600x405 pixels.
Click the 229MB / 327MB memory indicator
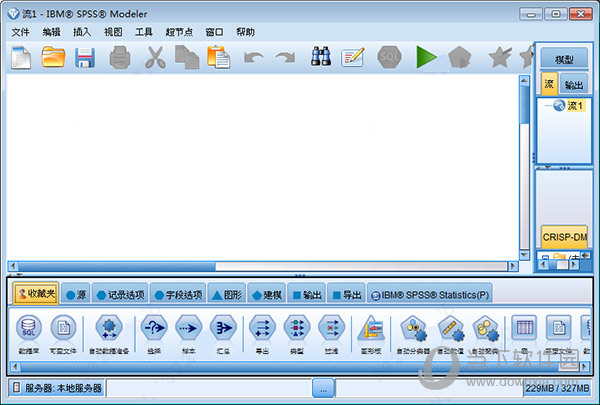pyautogui.click(x=557, y=388)
